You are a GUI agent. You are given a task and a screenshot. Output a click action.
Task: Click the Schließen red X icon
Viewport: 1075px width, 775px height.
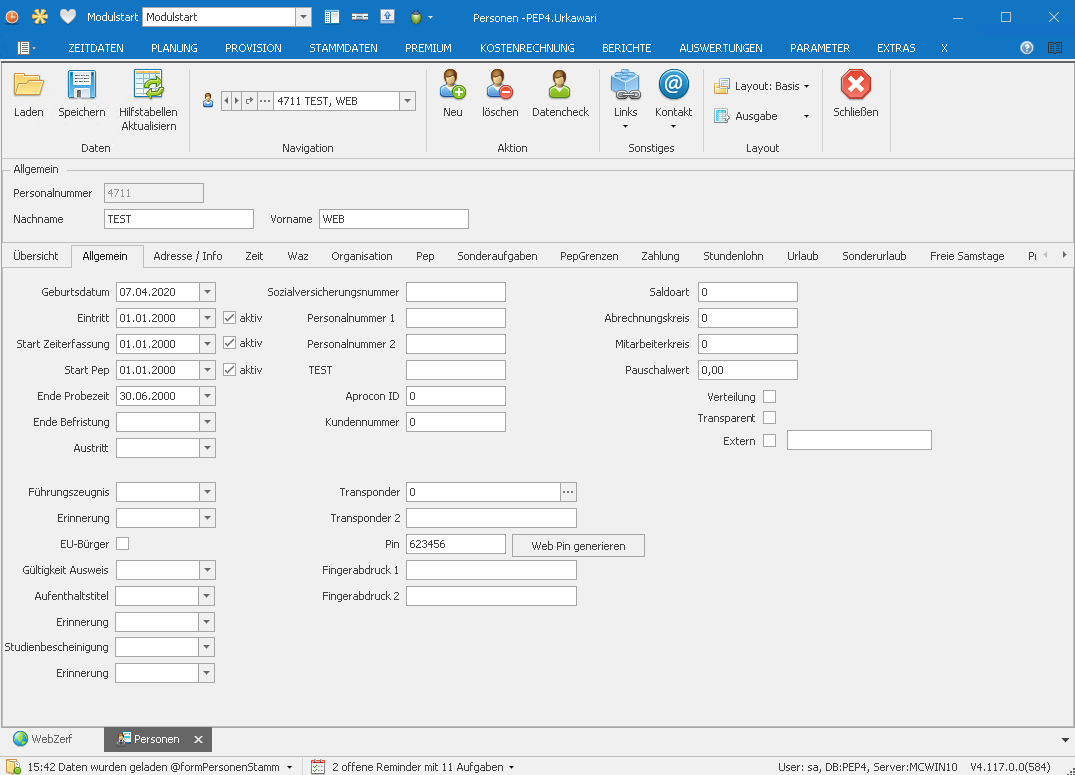click(855, 86)
